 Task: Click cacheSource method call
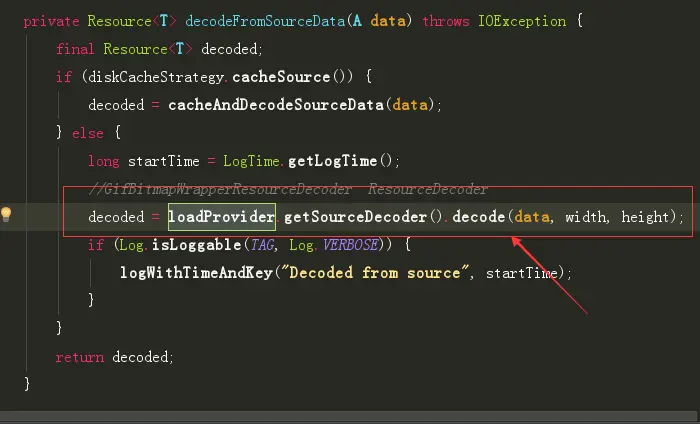tap(281, 77)
